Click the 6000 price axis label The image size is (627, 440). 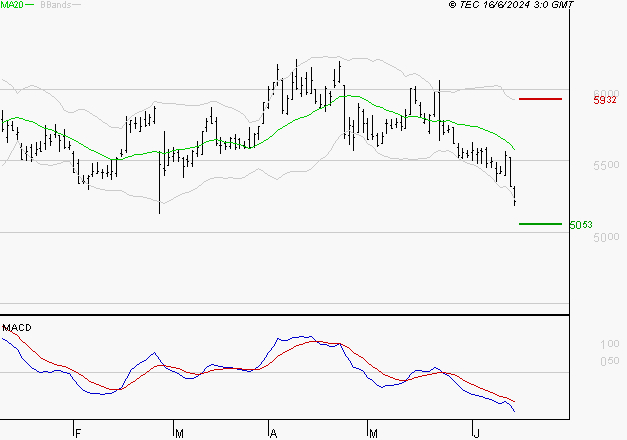point(606,93)
